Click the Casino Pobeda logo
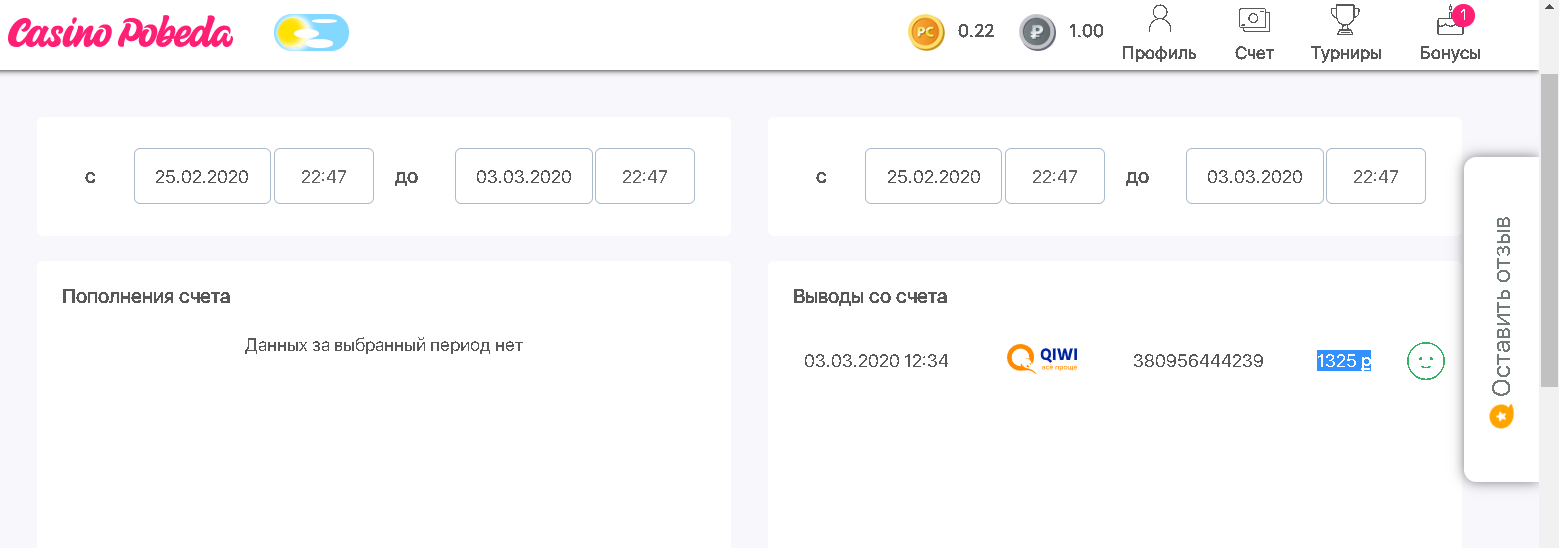 click(x=120, y=33)
